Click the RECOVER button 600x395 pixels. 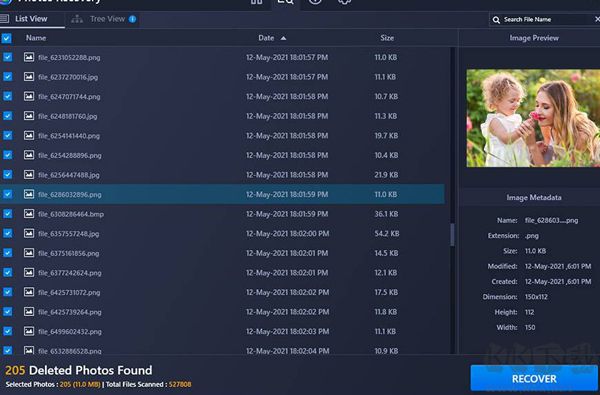(x=534, y=378)
